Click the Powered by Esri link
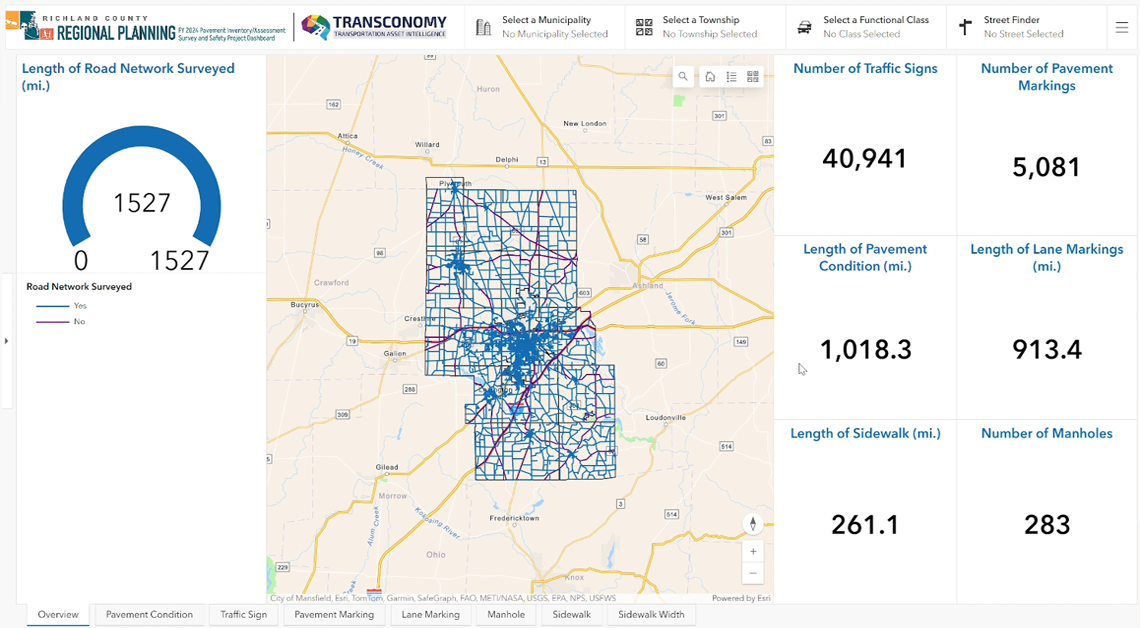Screen dimensions: 1140x628 click(x=740, y=598)
